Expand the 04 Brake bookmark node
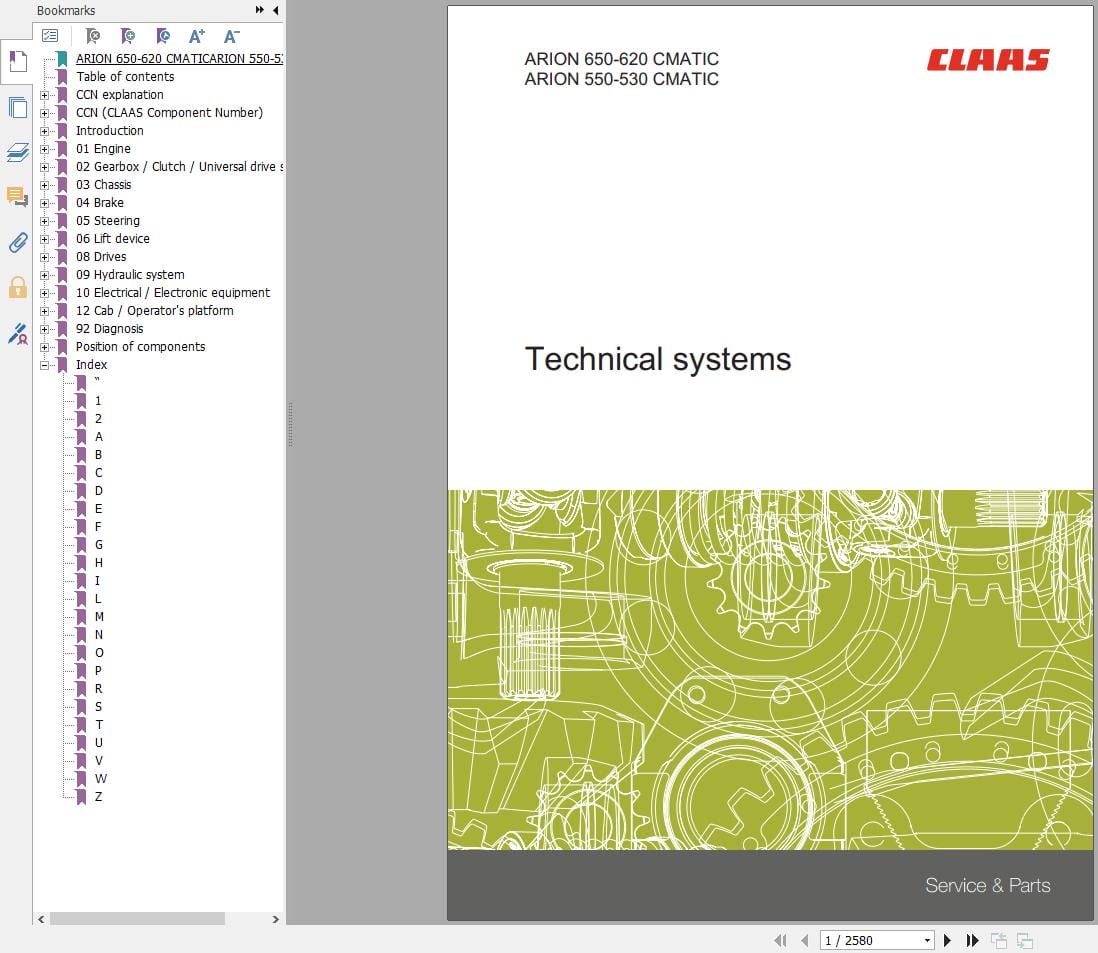The height and width of the screenshot is (953, 1098). click(45, 203)
